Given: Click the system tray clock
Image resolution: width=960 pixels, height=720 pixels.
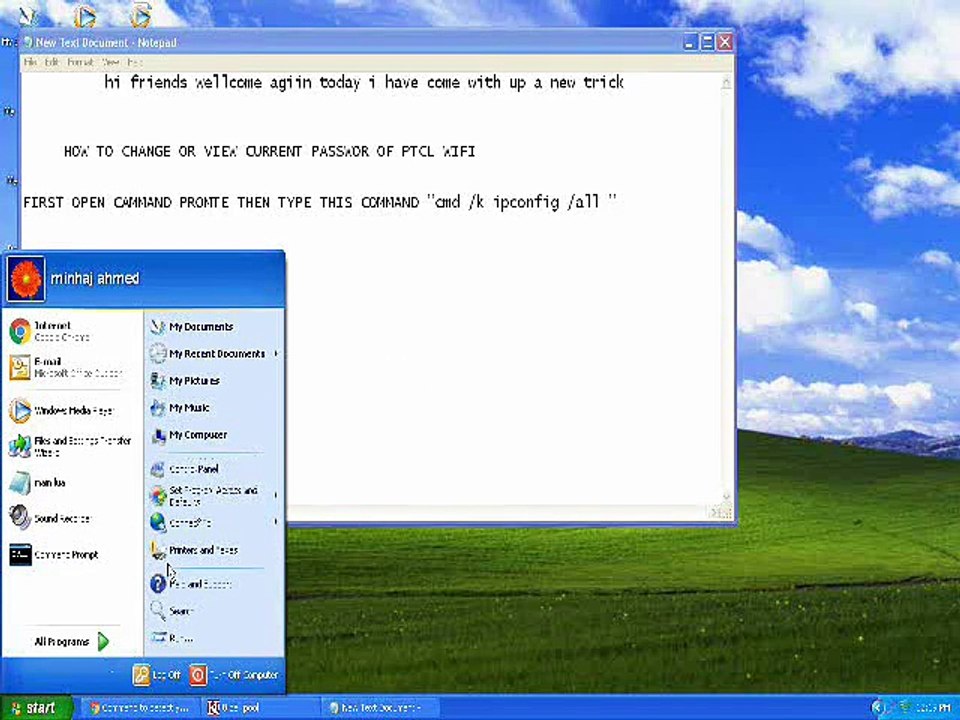Looking at the screenshot, I should click(x=933, y=708).
